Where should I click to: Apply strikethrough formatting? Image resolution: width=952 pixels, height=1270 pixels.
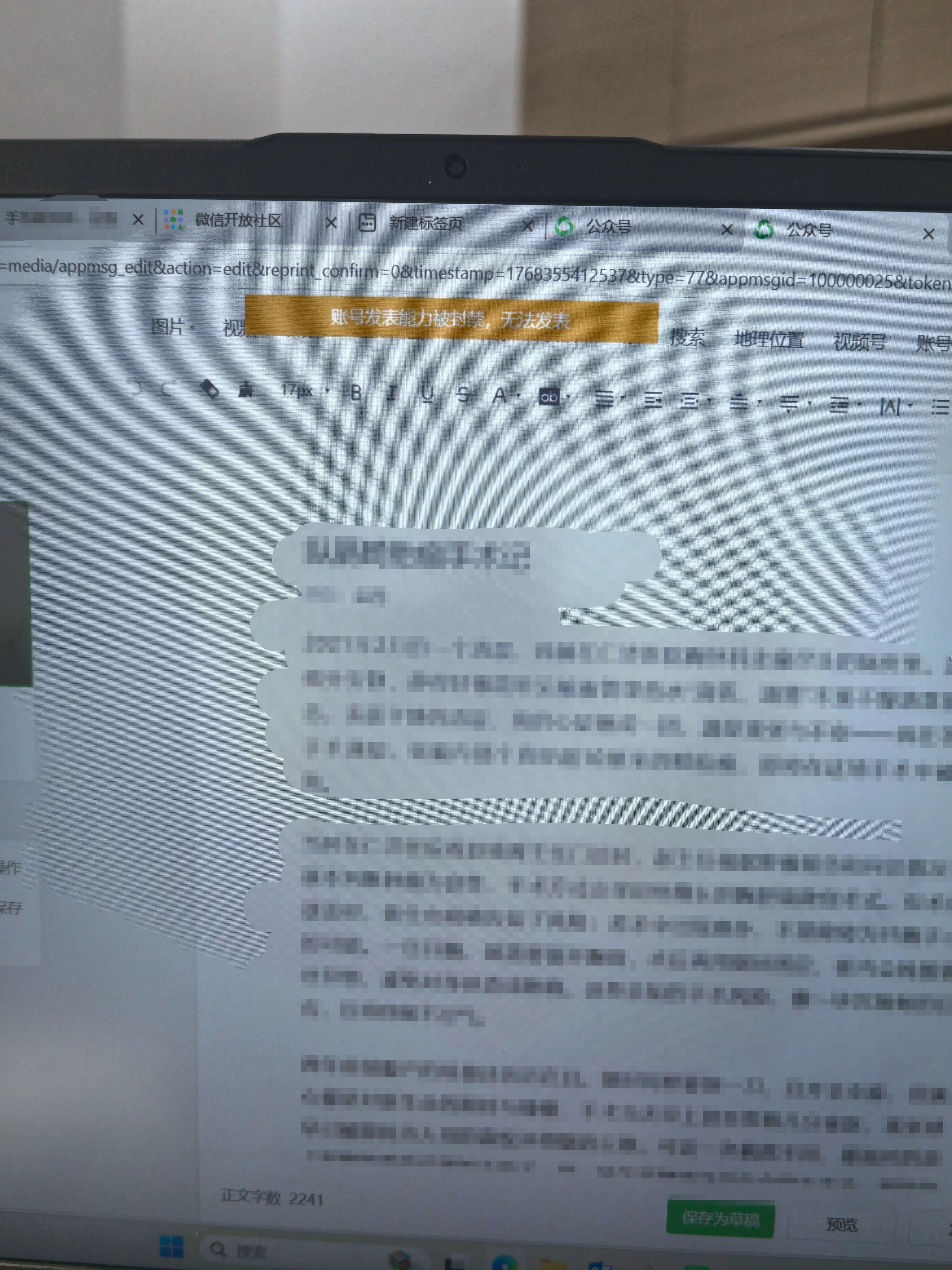[462, 395]
